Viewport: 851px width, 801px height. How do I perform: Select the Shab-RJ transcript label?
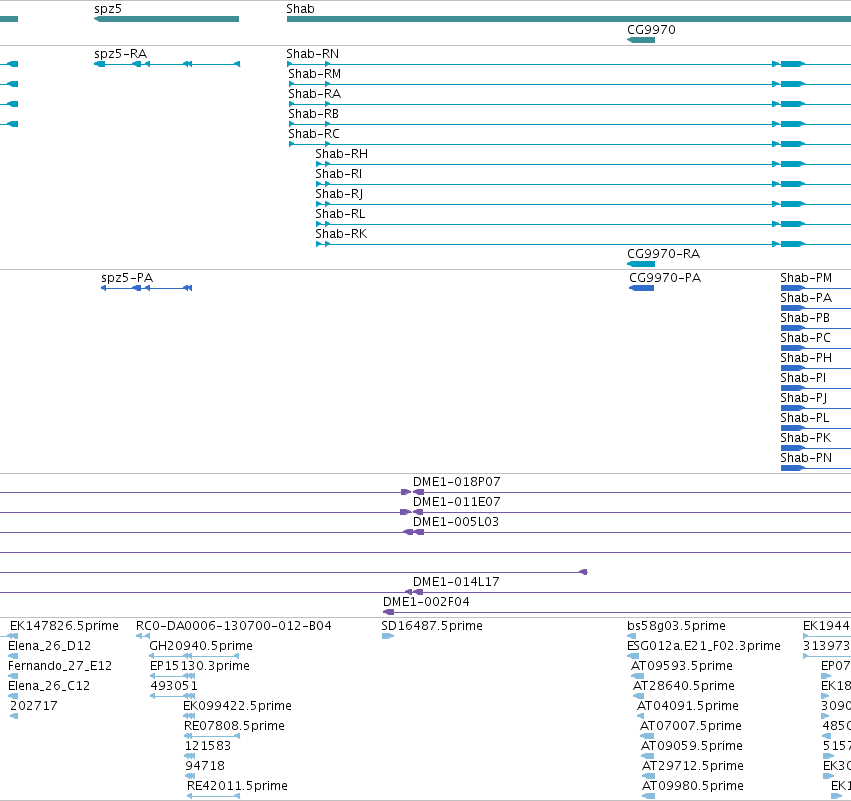339,194
